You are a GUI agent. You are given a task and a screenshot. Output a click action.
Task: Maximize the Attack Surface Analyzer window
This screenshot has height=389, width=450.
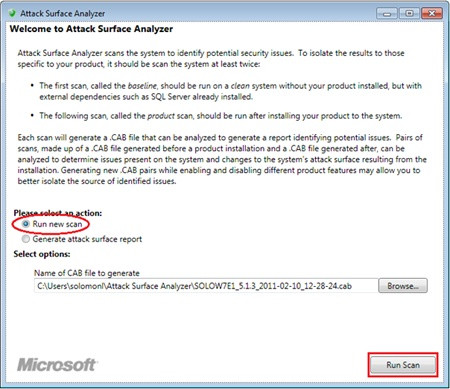click(409, 14)
